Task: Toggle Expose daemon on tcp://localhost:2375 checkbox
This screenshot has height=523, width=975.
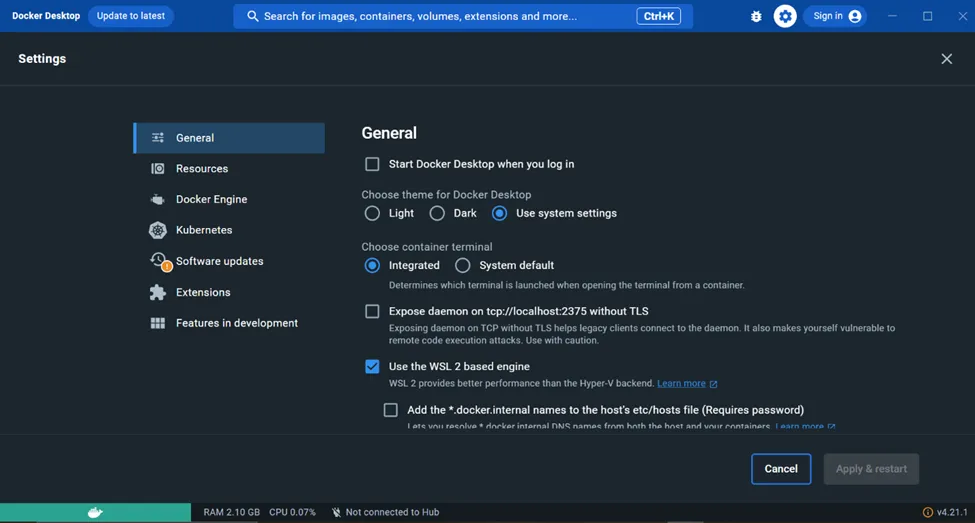Action: coord(372,311)
